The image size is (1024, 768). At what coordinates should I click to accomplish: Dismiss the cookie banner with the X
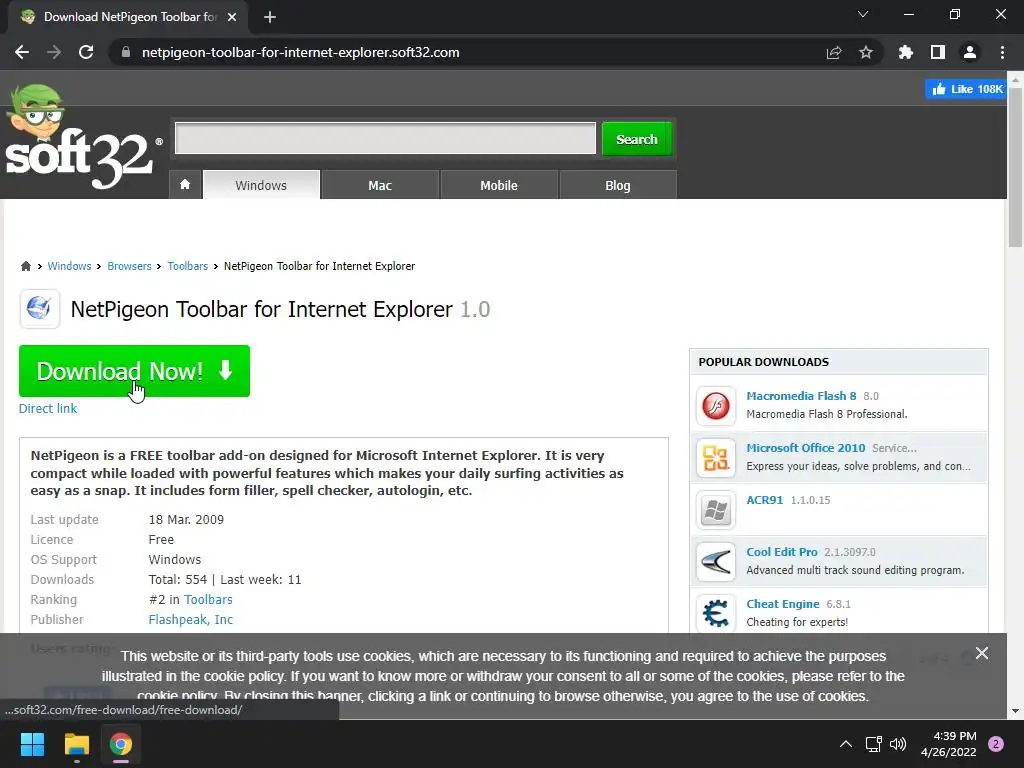click(x=982, y=653)
